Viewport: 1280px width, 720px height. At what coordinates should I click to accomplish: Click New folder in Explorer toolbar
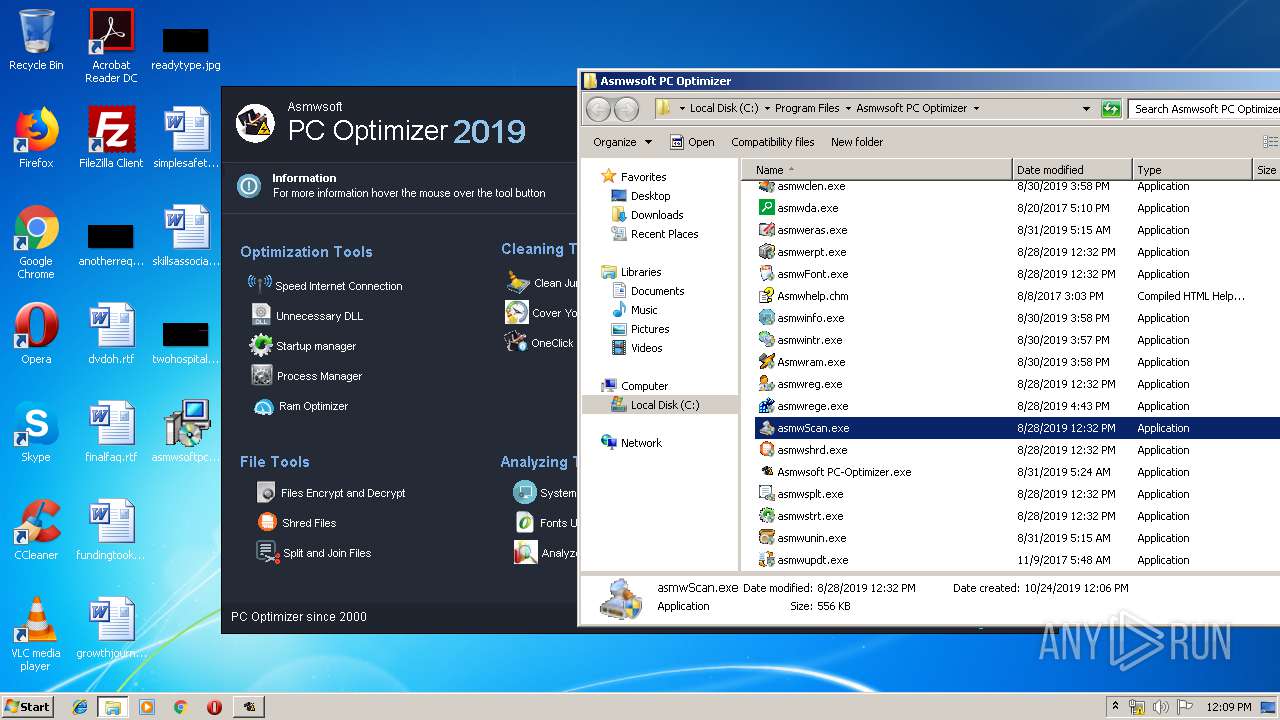point(857,142)
